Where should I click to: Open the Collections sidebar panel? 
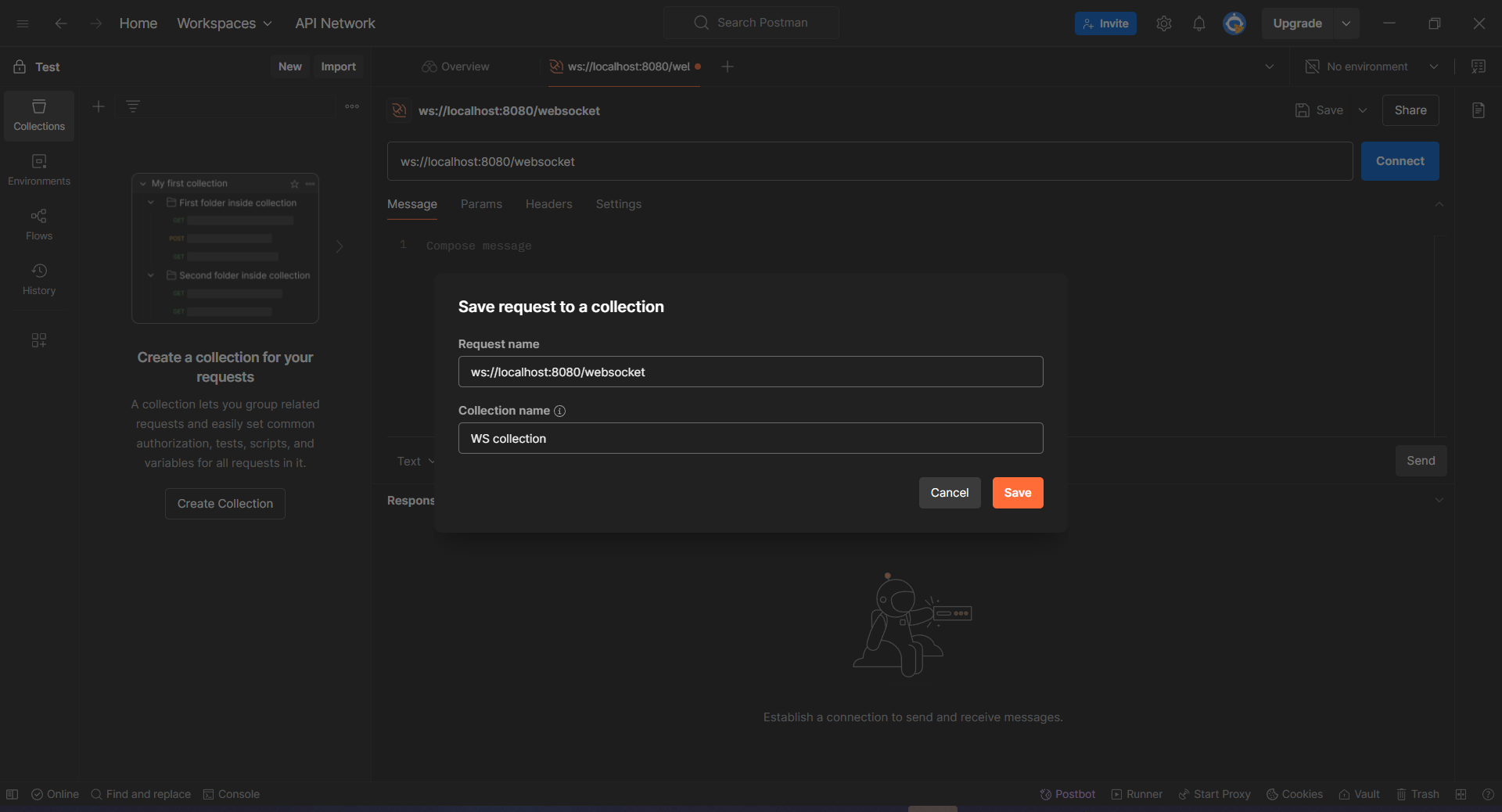[39, 116]
